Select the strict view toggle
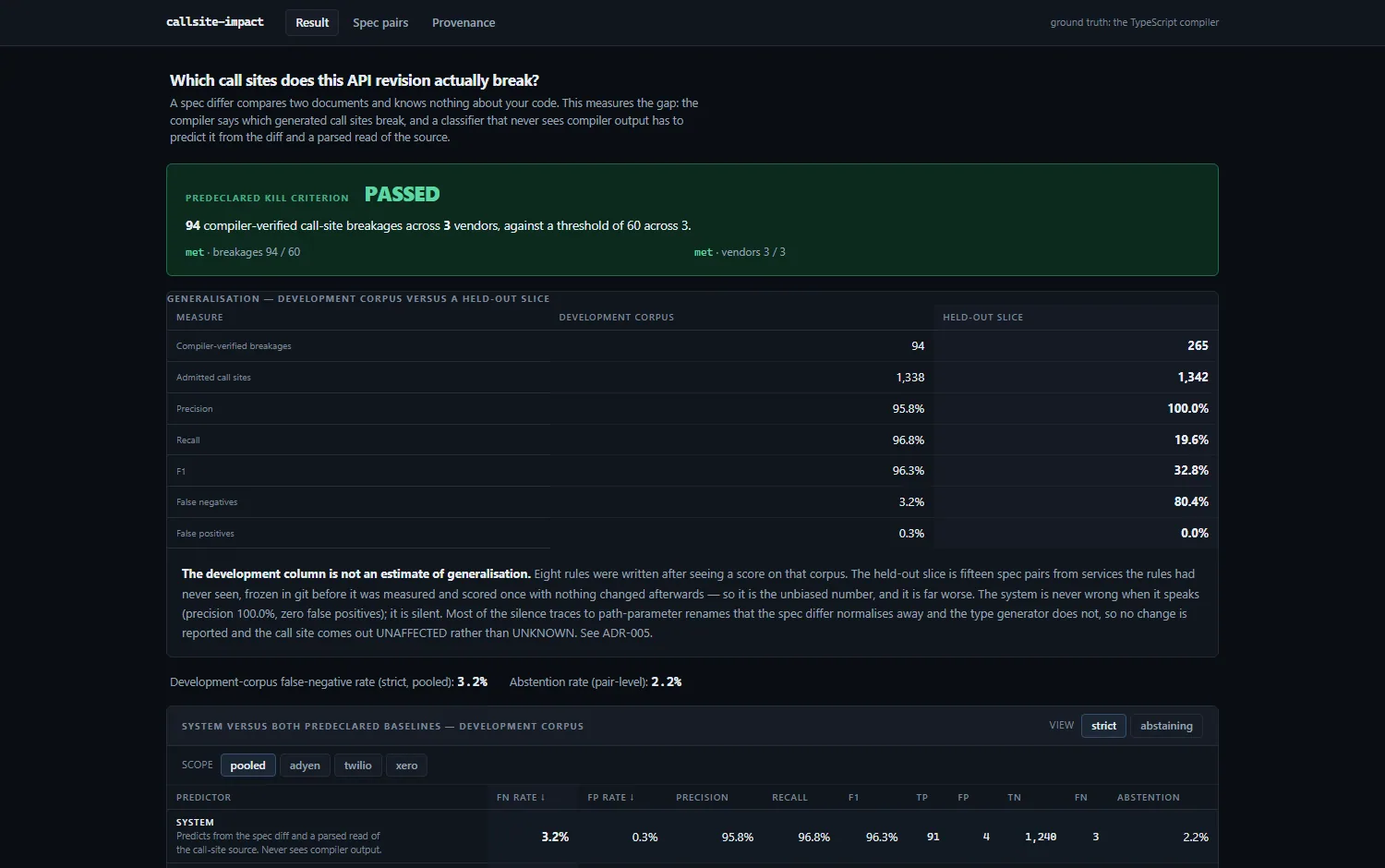The image size is (1385, 868). click(1103, 726)
